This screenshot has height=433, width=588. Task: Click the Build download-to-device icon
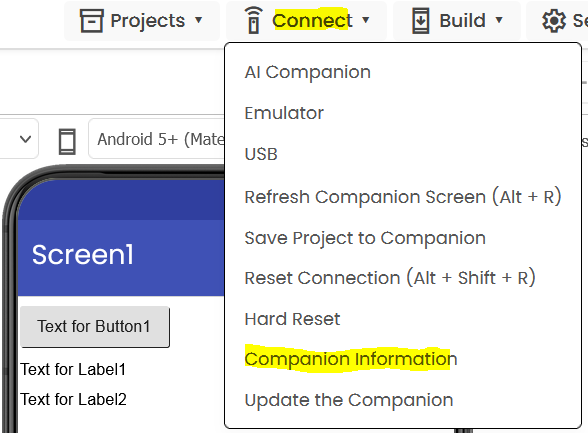pyautogui.click(x=420, y=21)
